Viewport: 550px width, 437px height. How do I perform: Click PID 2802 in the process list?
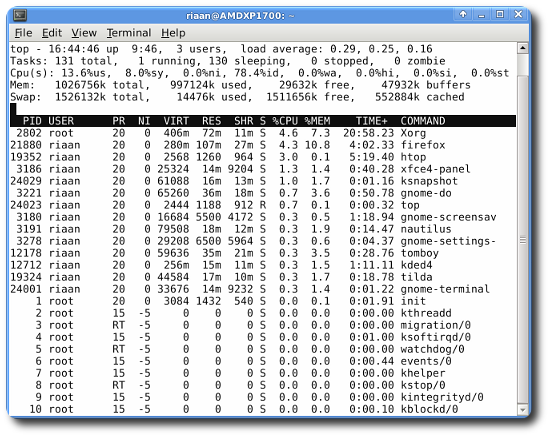point(29,133)
